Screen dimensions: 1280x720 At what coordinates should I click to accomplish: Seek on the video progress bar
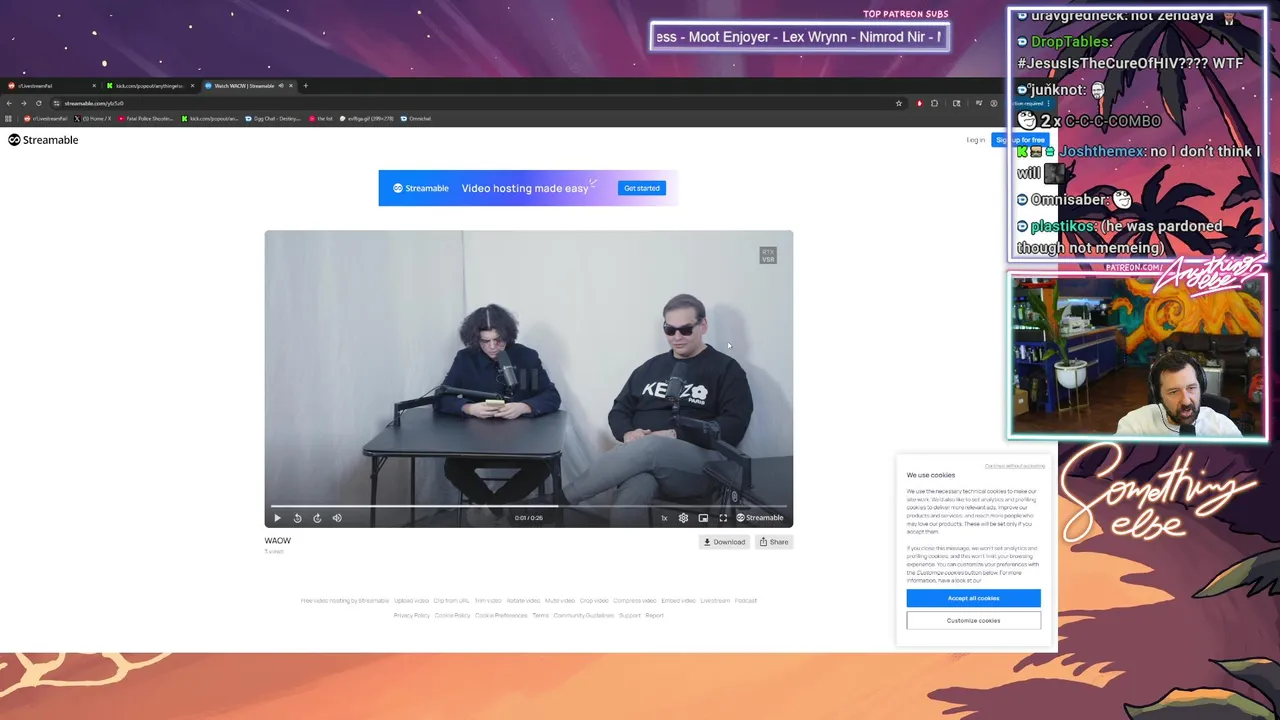529,506
